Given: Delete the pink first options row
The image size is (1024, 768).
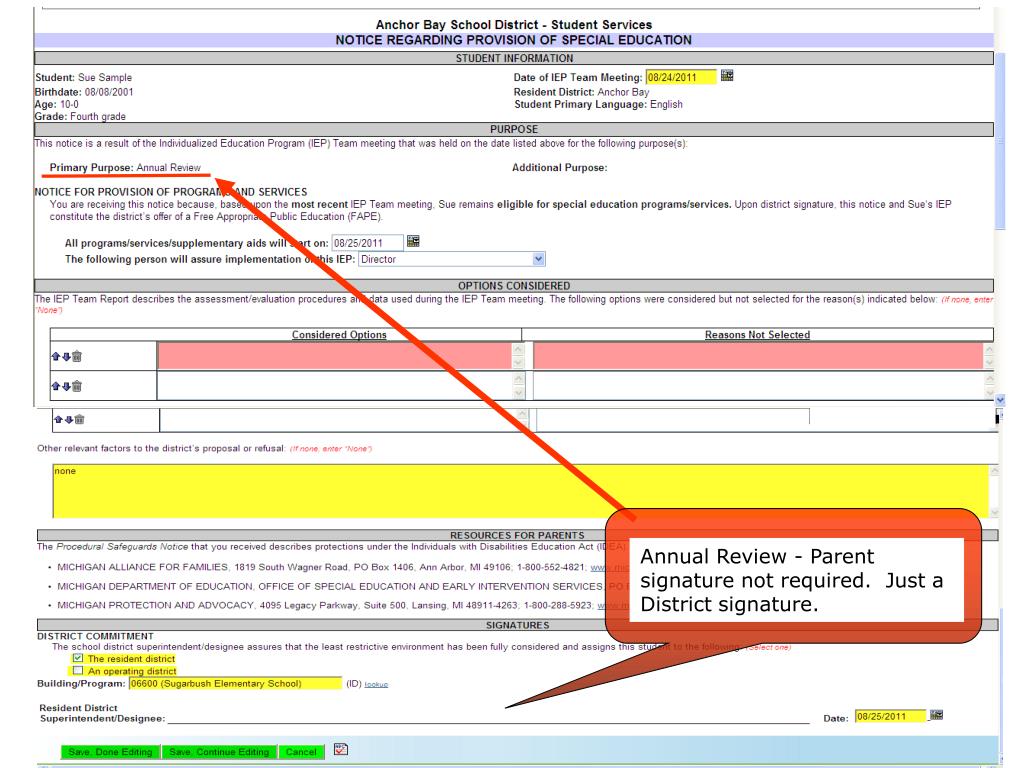Looking at the screenshot, I should (x=76, y=356).
